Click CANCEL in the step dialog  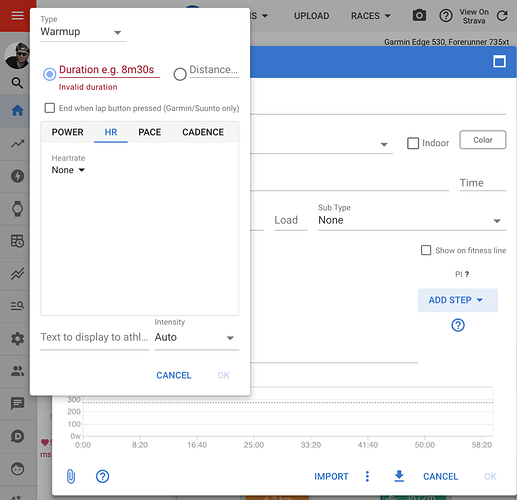pyautogui.click(x=174, y=375)
